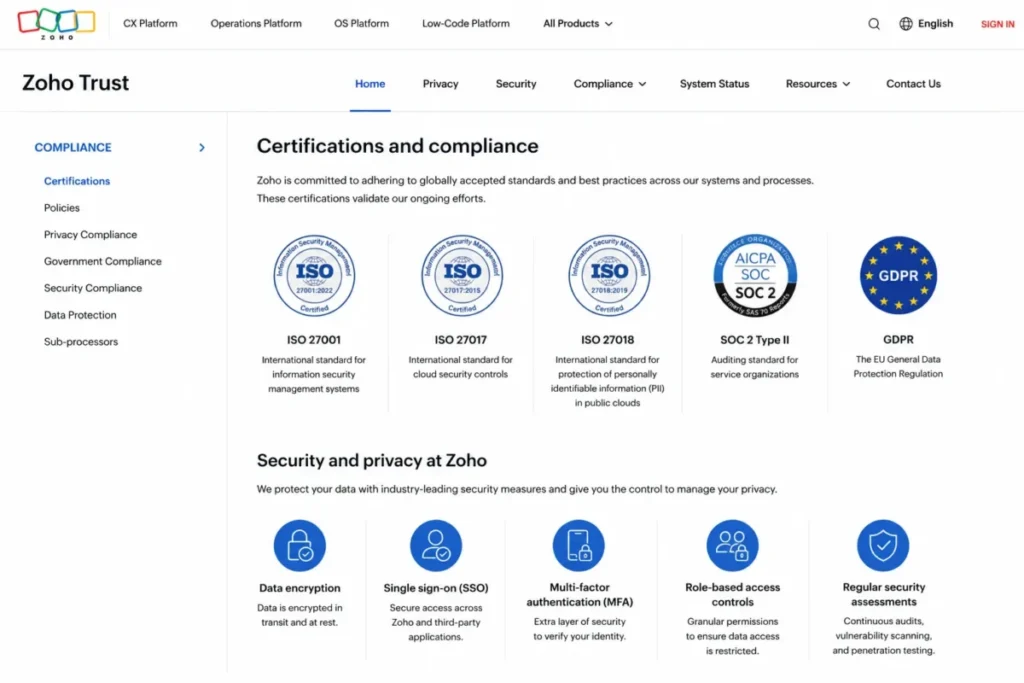Click the Security and privacy at Zoho heading
Image resolution: width=1024 pixels, height=683 pixels.
[x=372, y=460]
